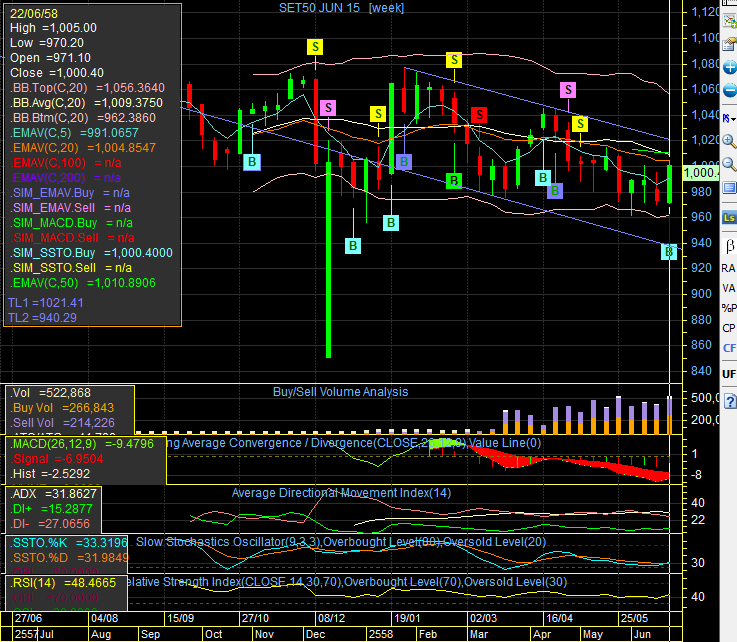Image resolution: width=737 pixels, height=642 pixels.
Task: Click the blue plus button
Action: [730, 67]
